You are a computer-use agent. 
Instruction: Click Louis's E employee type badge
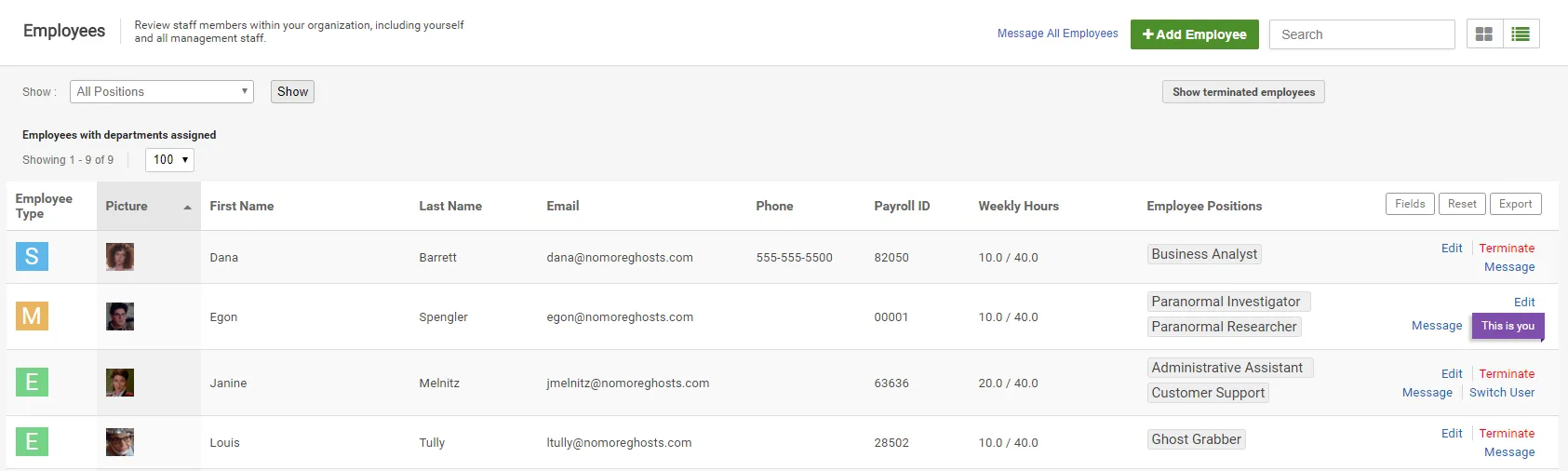32,441
